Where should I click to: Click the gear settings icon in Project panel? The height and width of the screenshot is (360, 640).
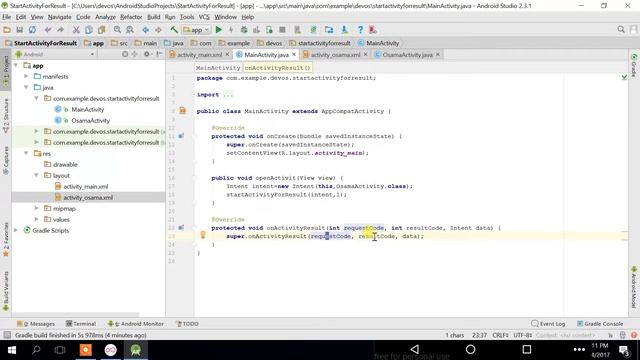coord(147,54)
